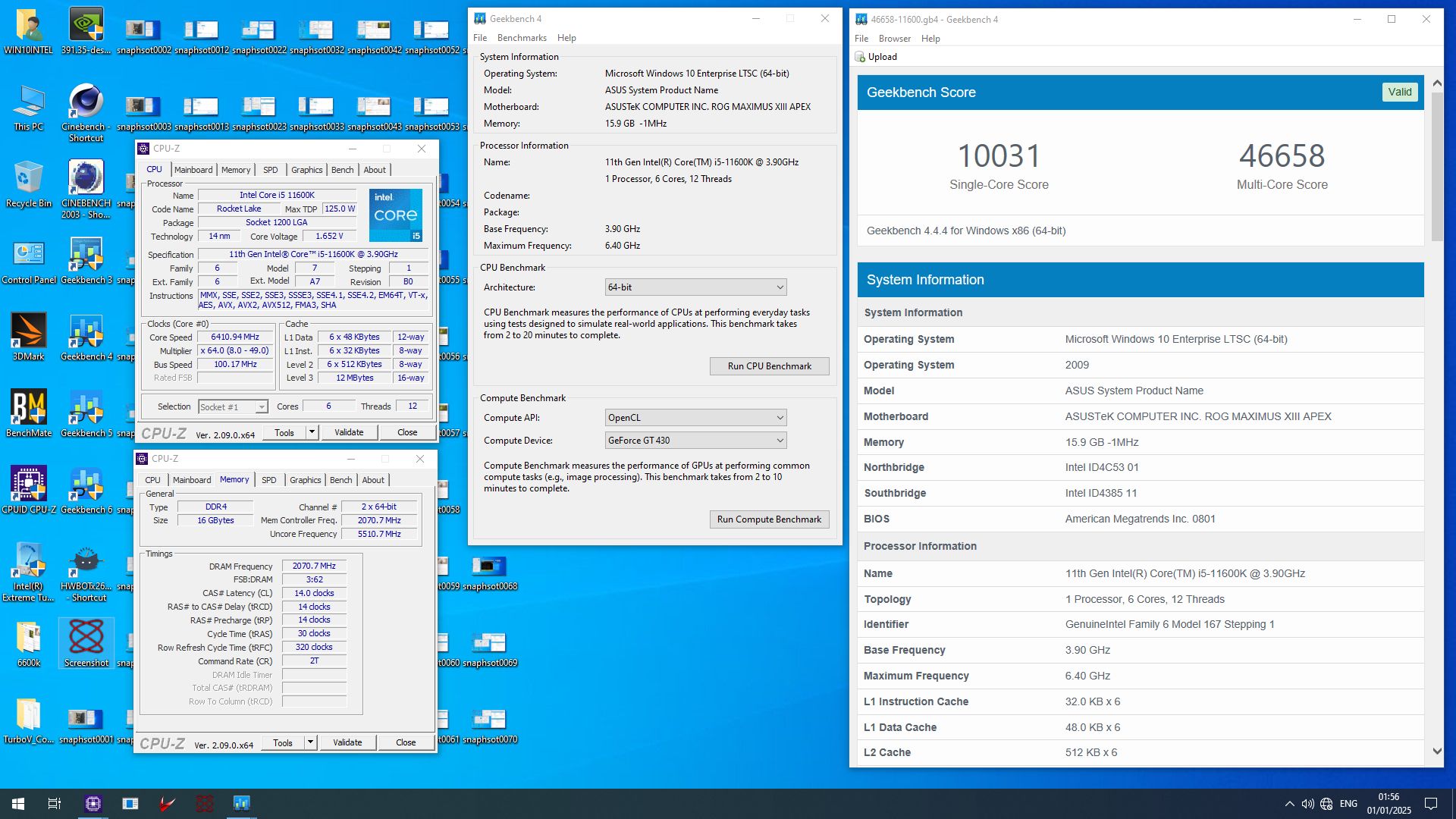Open Help menu in Geekbench results window
Screen dimensions: 1456x819
[x=930, y=39]
